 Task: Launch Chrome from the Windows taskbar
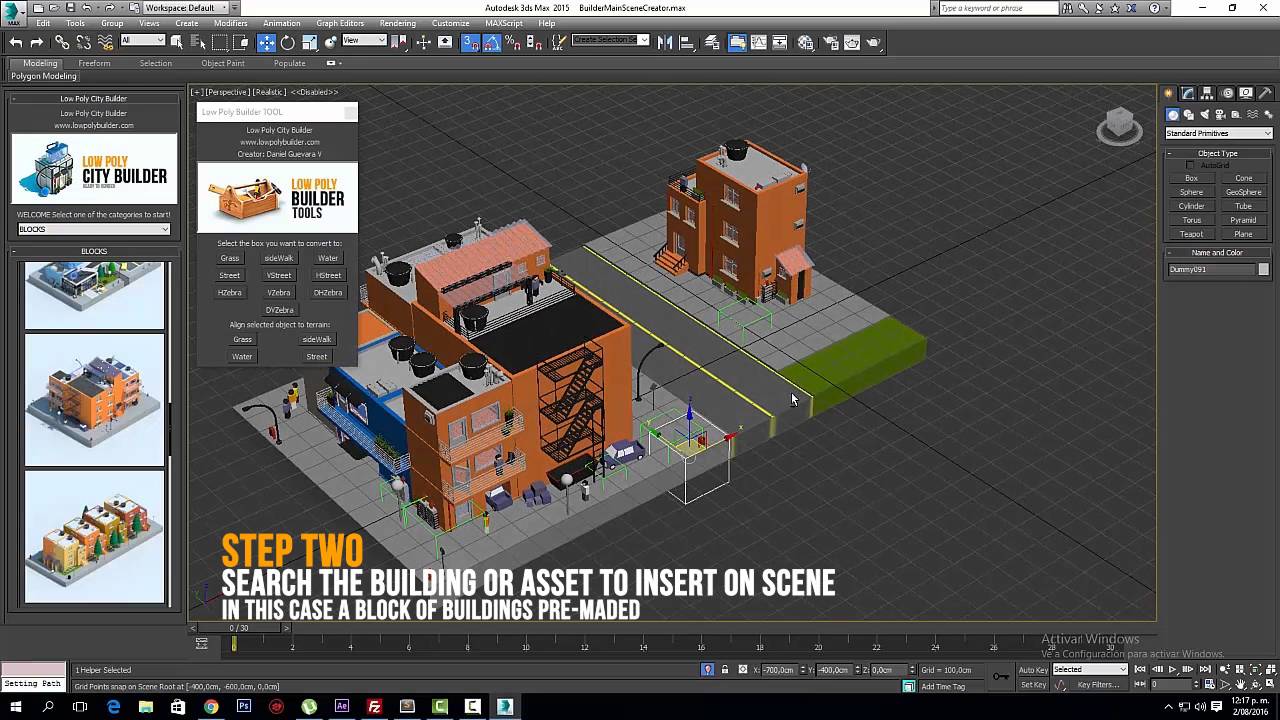[x=211, y=706]
